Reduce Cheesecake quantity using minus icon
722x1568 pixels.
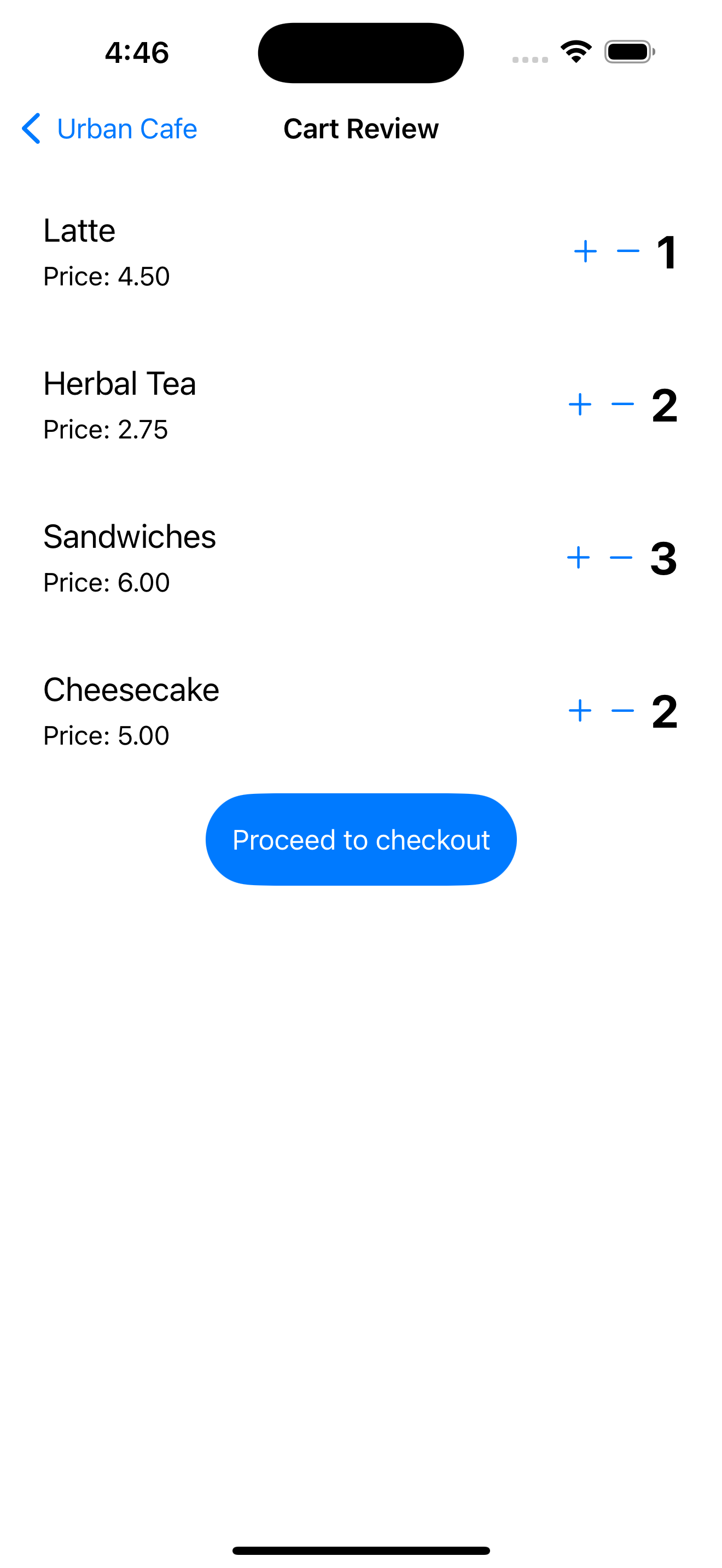coord(622,711)
